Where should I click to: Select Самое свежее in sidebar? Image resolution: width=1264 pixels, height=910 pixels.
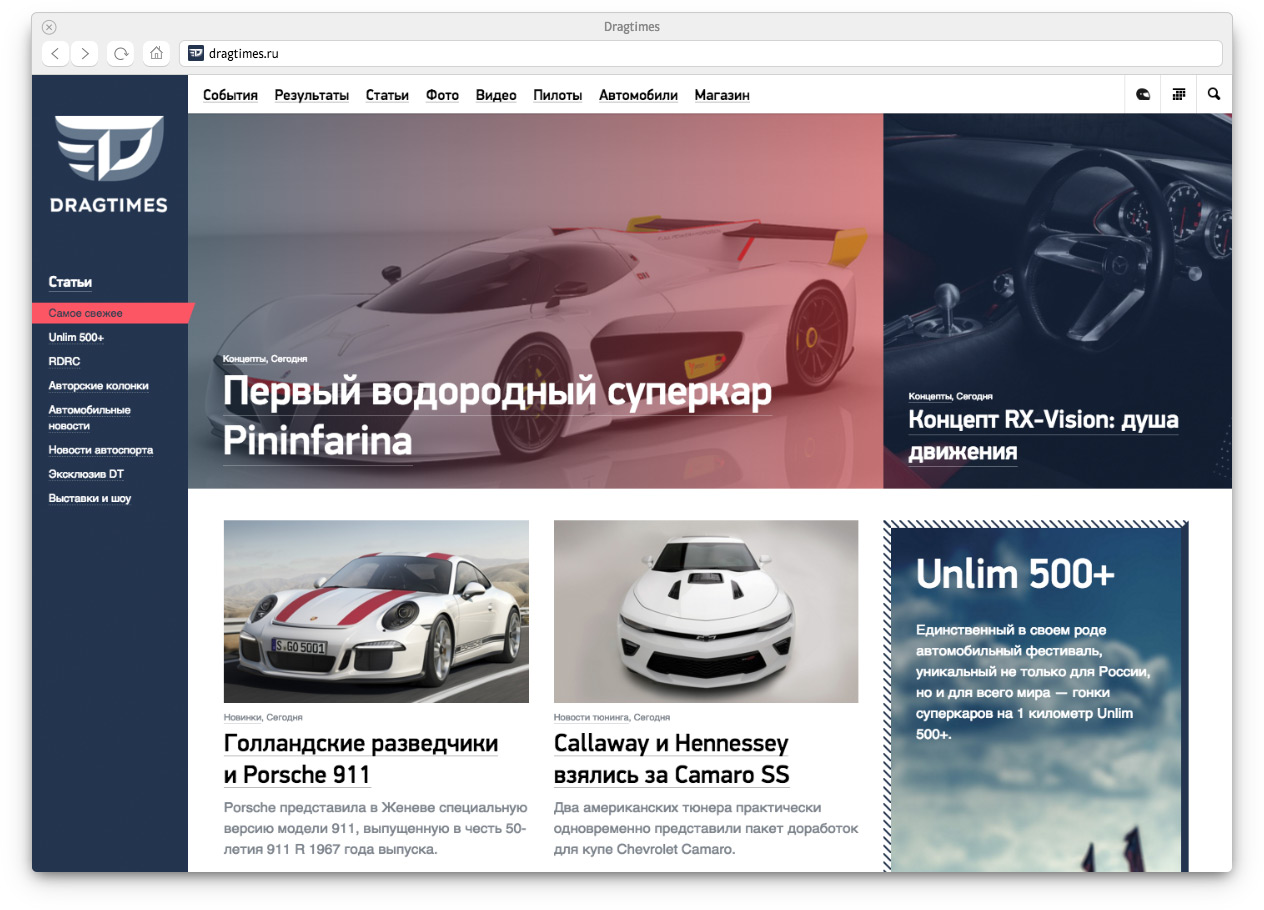point(86,313)
